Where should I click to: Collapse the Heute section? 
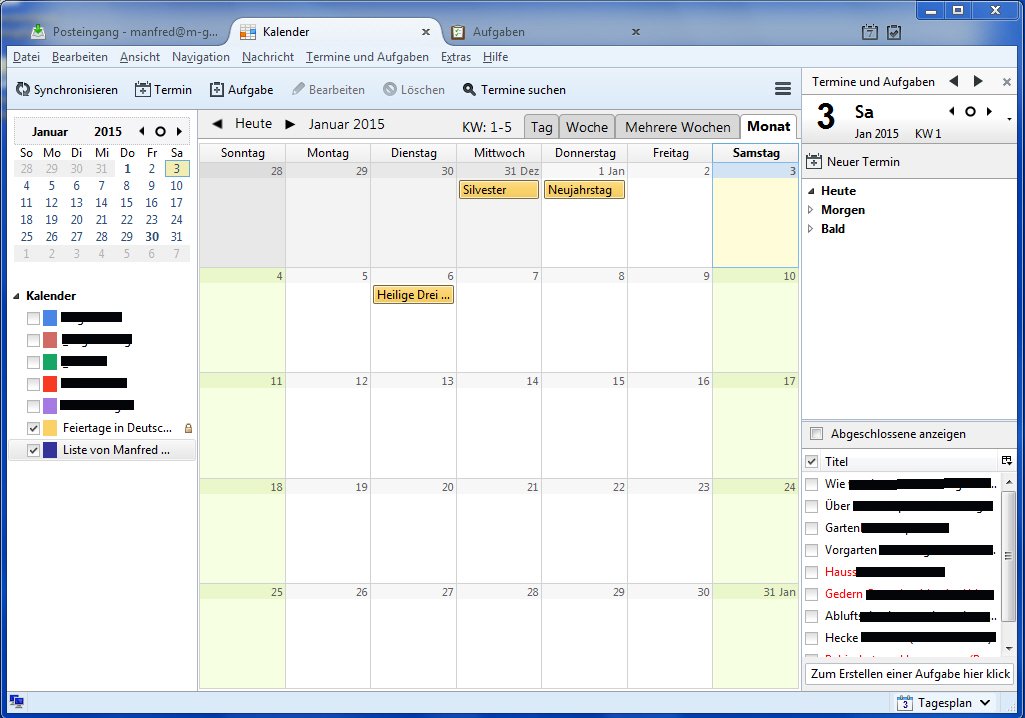811,191
